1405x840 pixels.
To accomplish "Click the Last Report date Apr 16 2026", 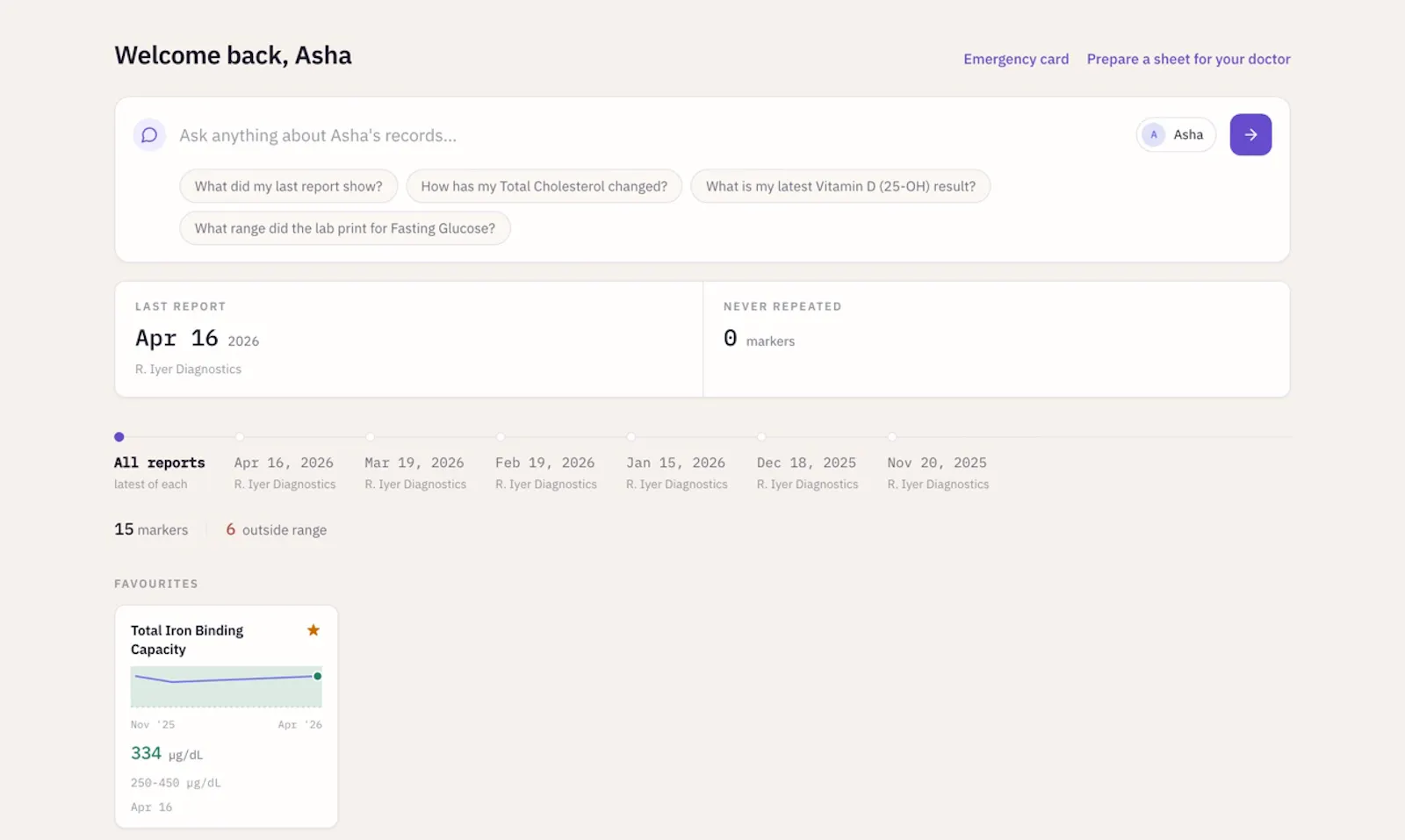I will point(198,339).
